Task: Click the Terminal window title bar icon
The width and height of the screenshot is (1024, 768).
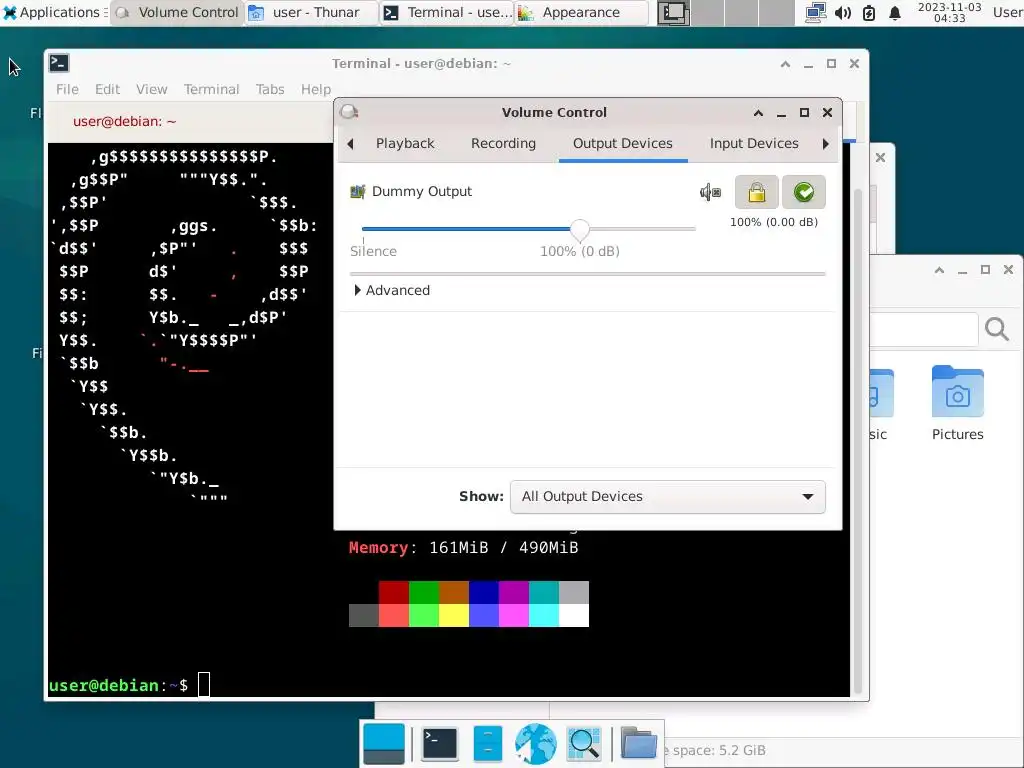Action: click(59, 63)
